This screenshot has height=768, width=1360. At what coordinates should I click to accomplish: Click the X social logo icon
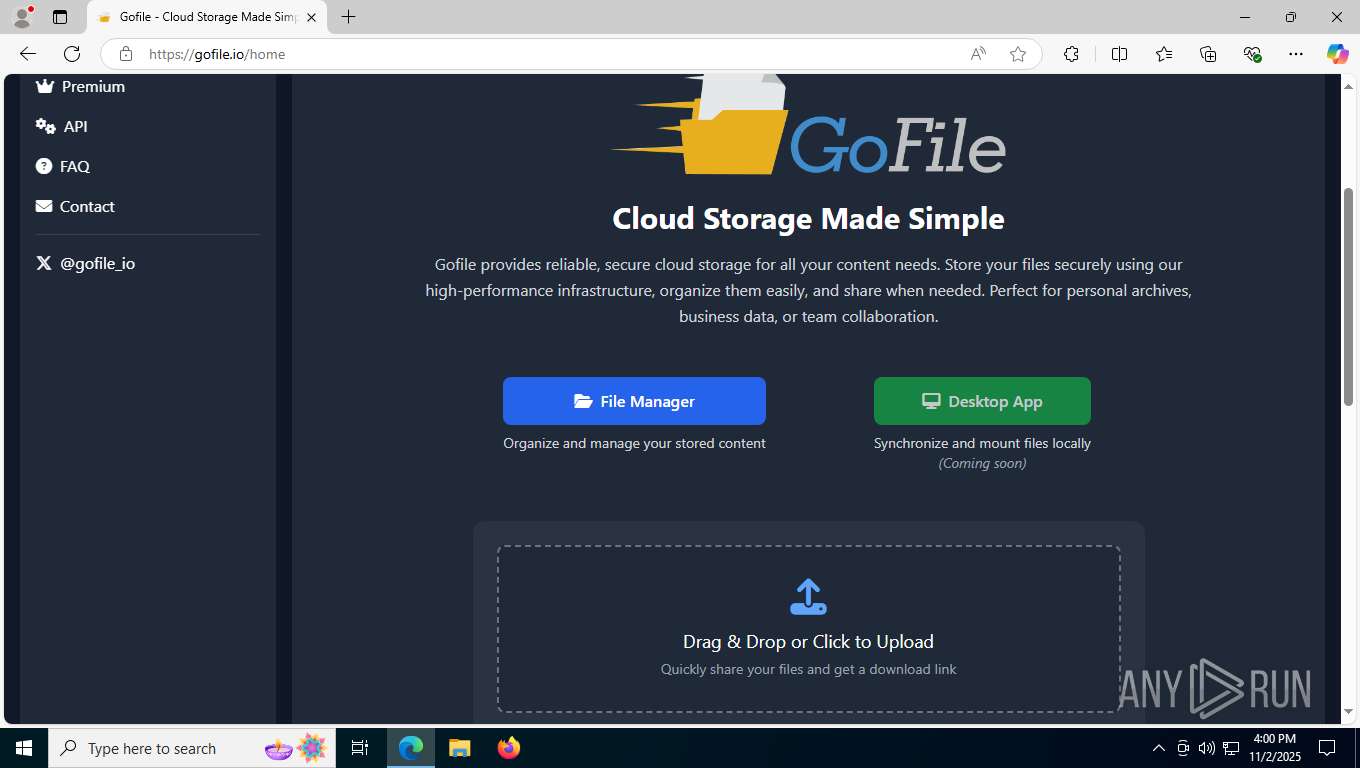point(43,263)
